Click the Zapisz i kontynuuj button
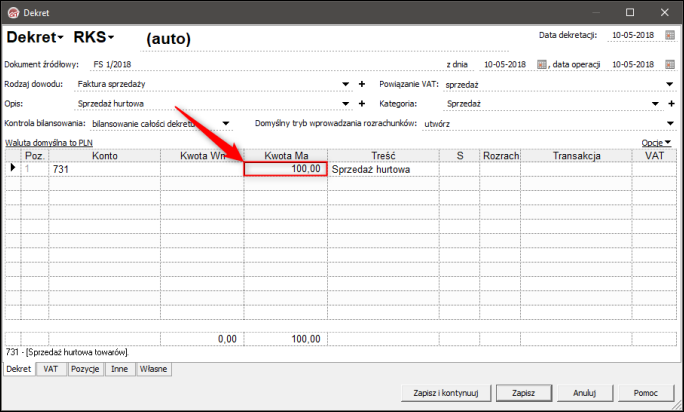 point(446,393)
